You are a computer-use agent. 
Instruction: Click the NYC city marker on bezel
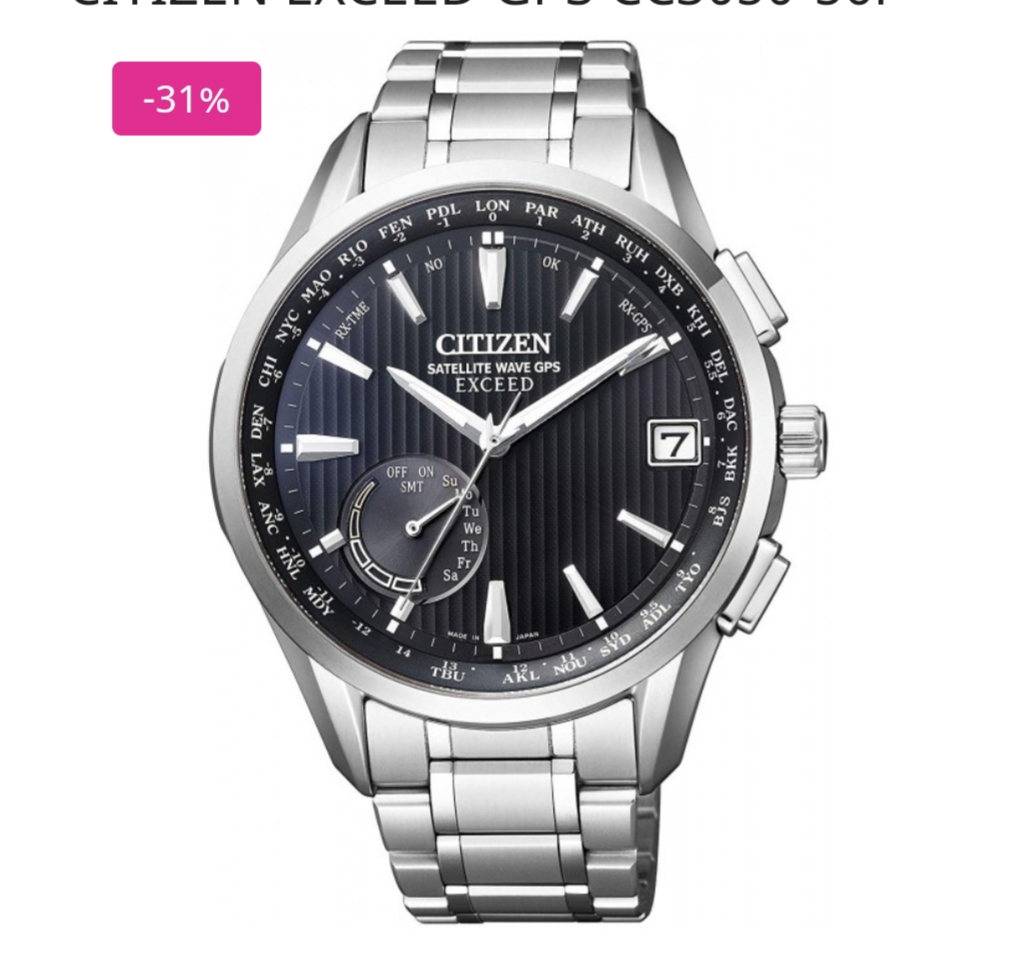[x=287, y=325]
